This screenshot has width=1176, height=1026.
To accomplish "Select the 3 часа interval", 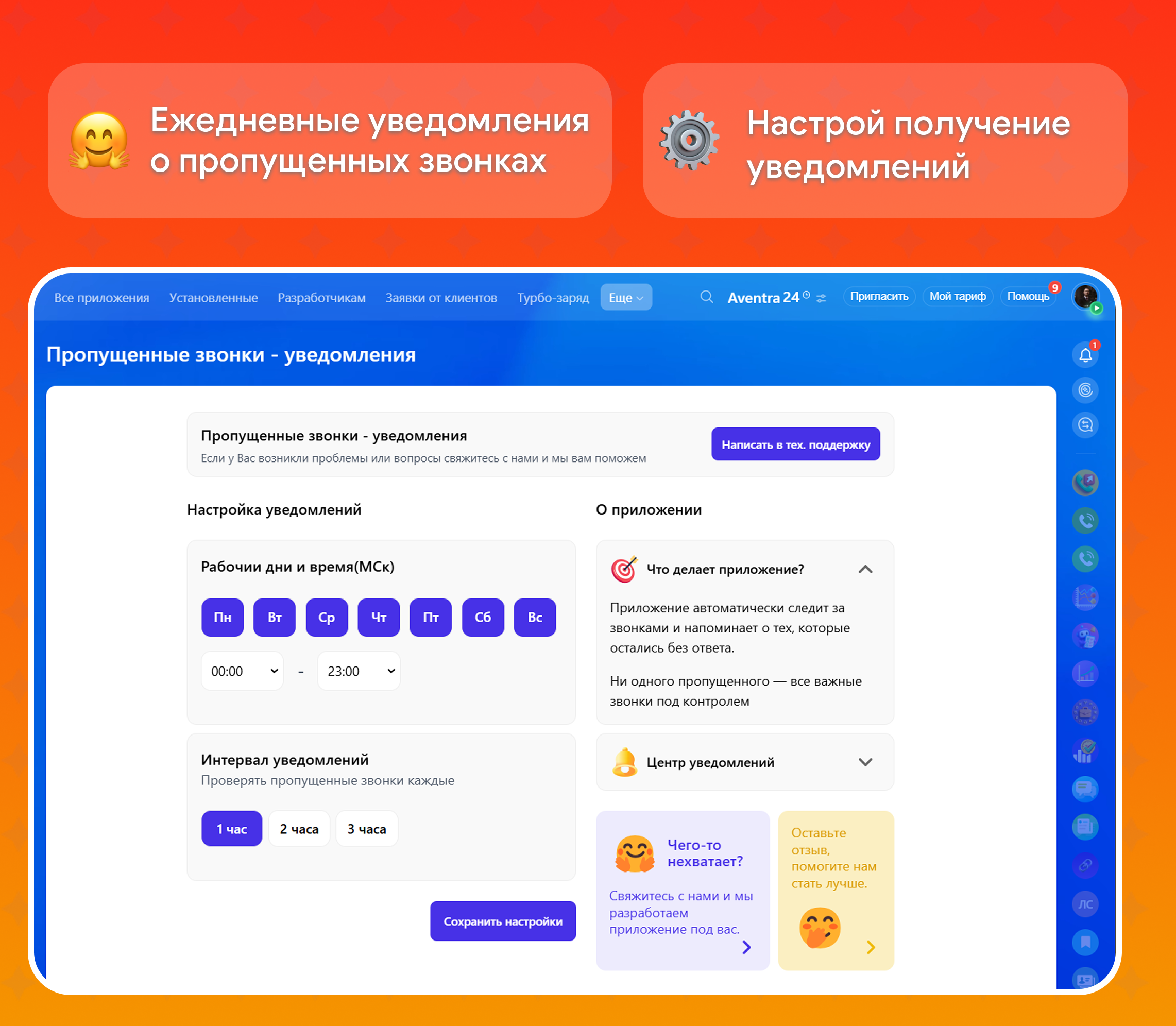I will 366,828.
